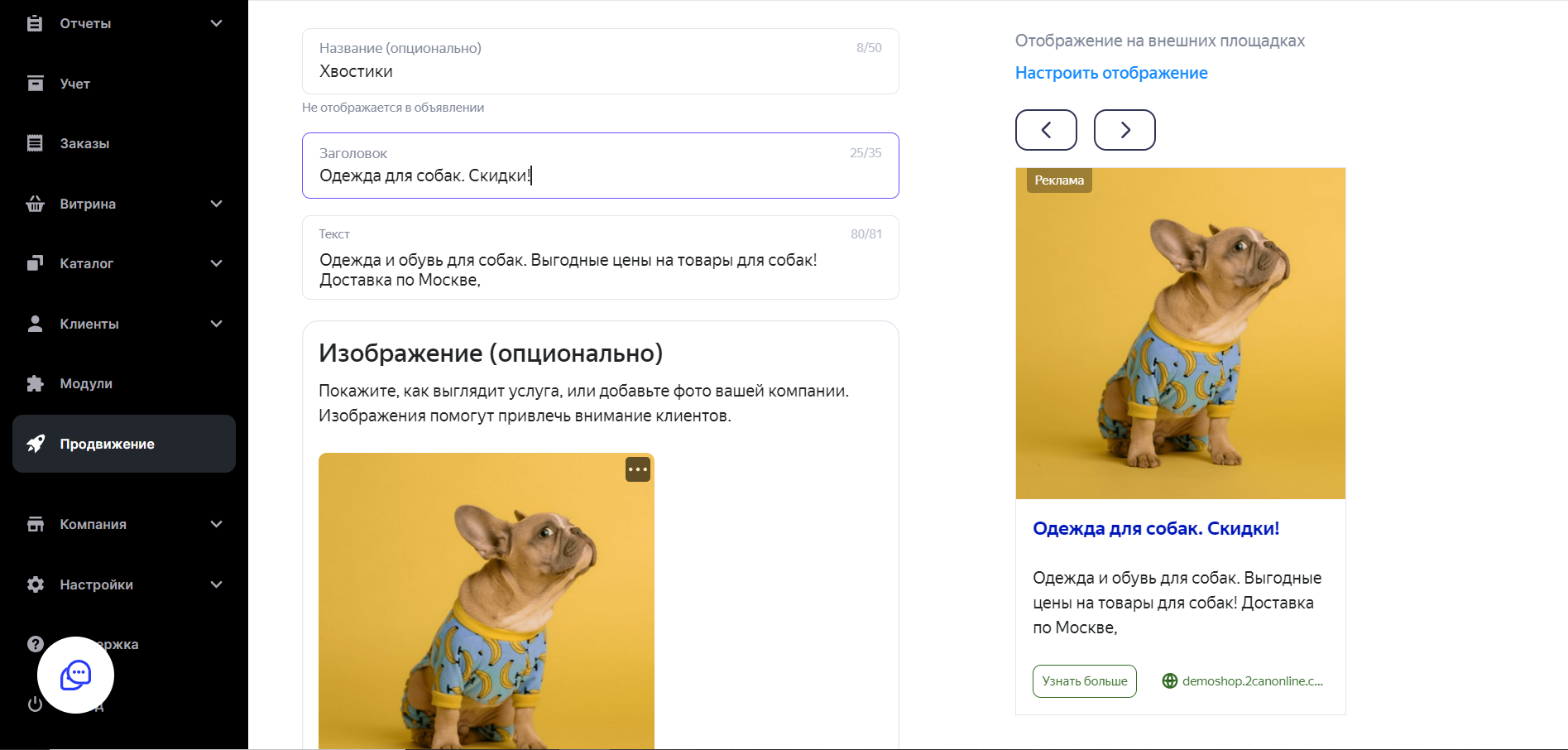The width and height of the screenshot is (1568, 750).
Task: Click the Orders list icon
Action: pos(35,143)
